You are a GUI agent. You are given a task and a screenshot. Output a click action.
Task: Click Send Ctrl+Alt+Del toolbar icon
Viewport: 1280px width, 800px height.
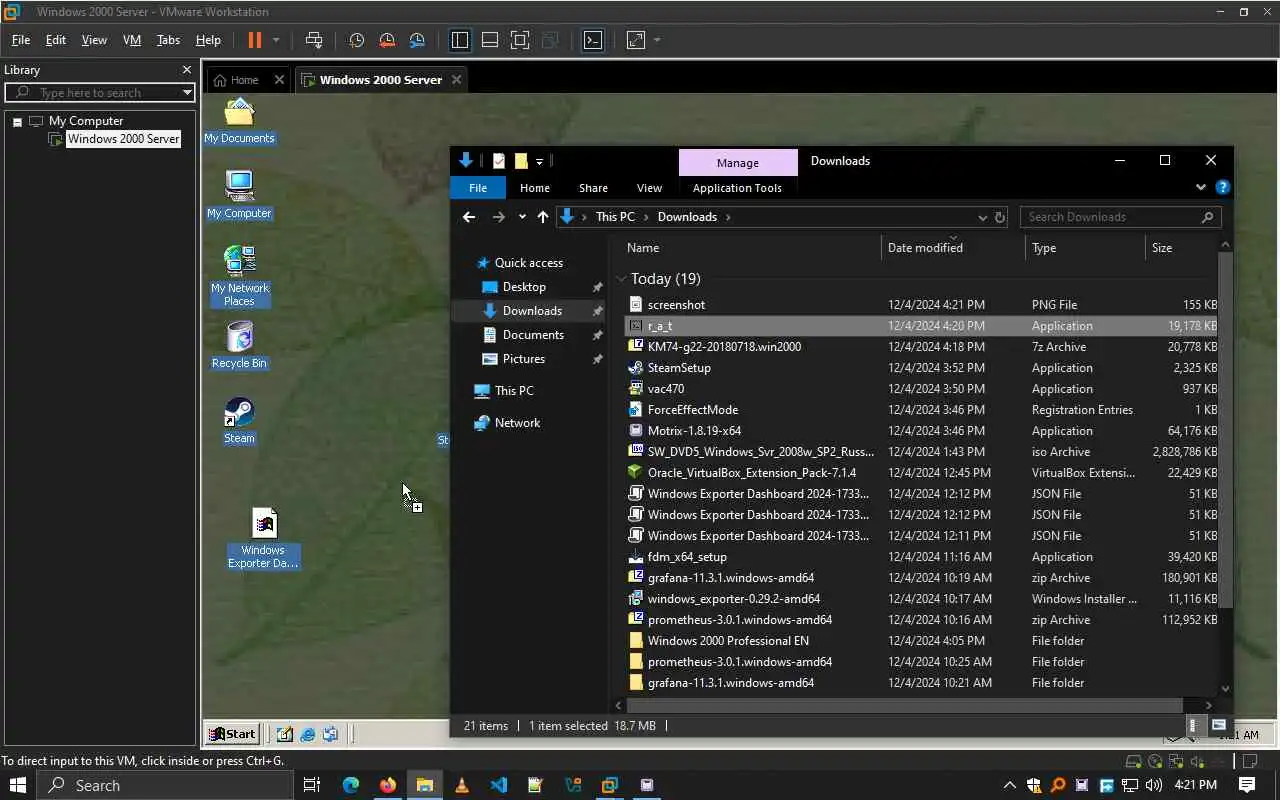[x=314, y=40]
